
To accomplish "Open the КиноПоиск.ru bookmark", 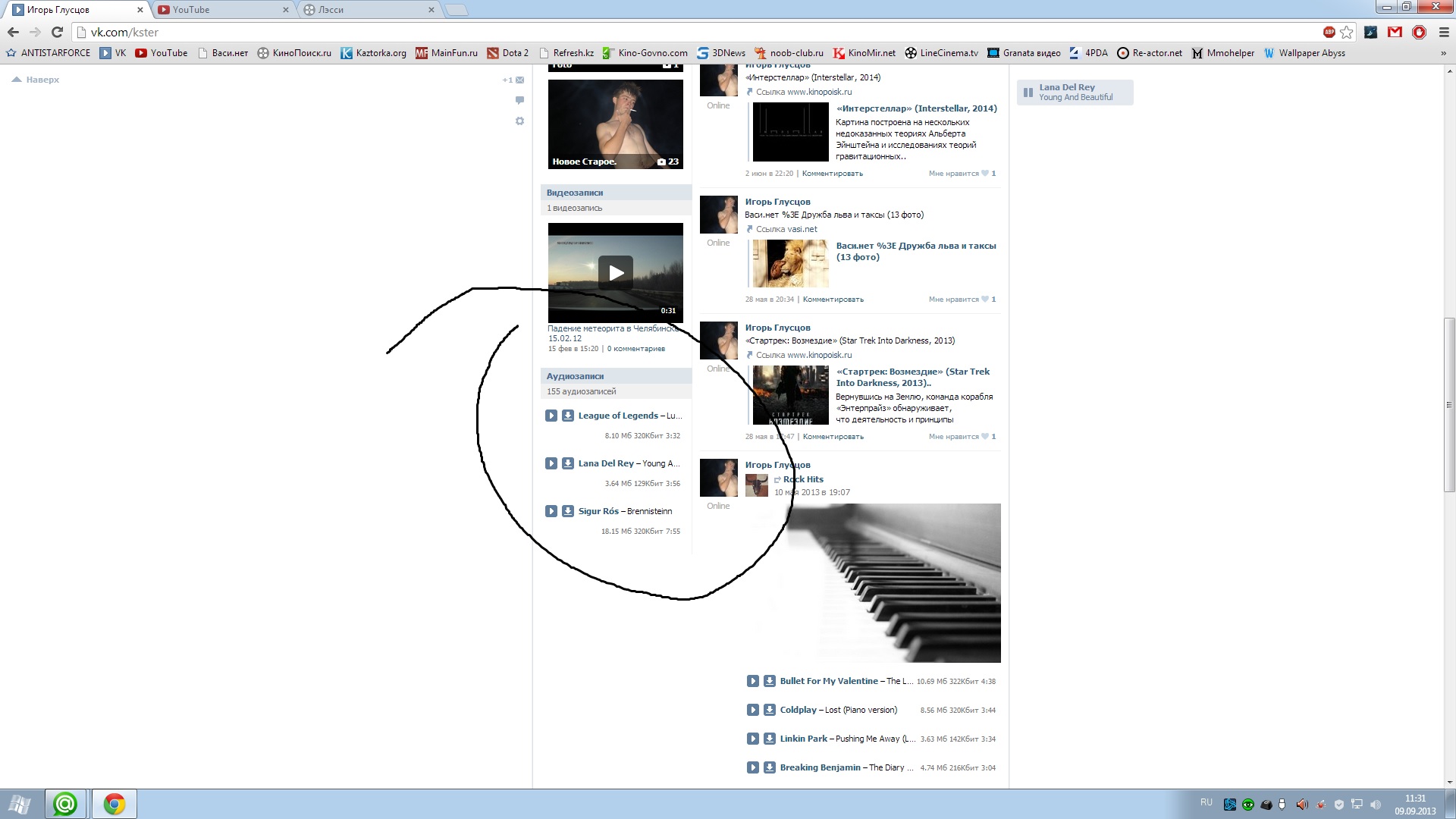I will tap(294, 53).
